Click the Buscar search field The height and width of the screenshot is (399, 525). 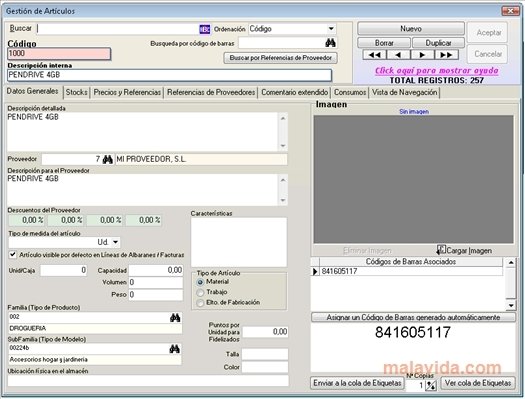[x=118, y=29]
